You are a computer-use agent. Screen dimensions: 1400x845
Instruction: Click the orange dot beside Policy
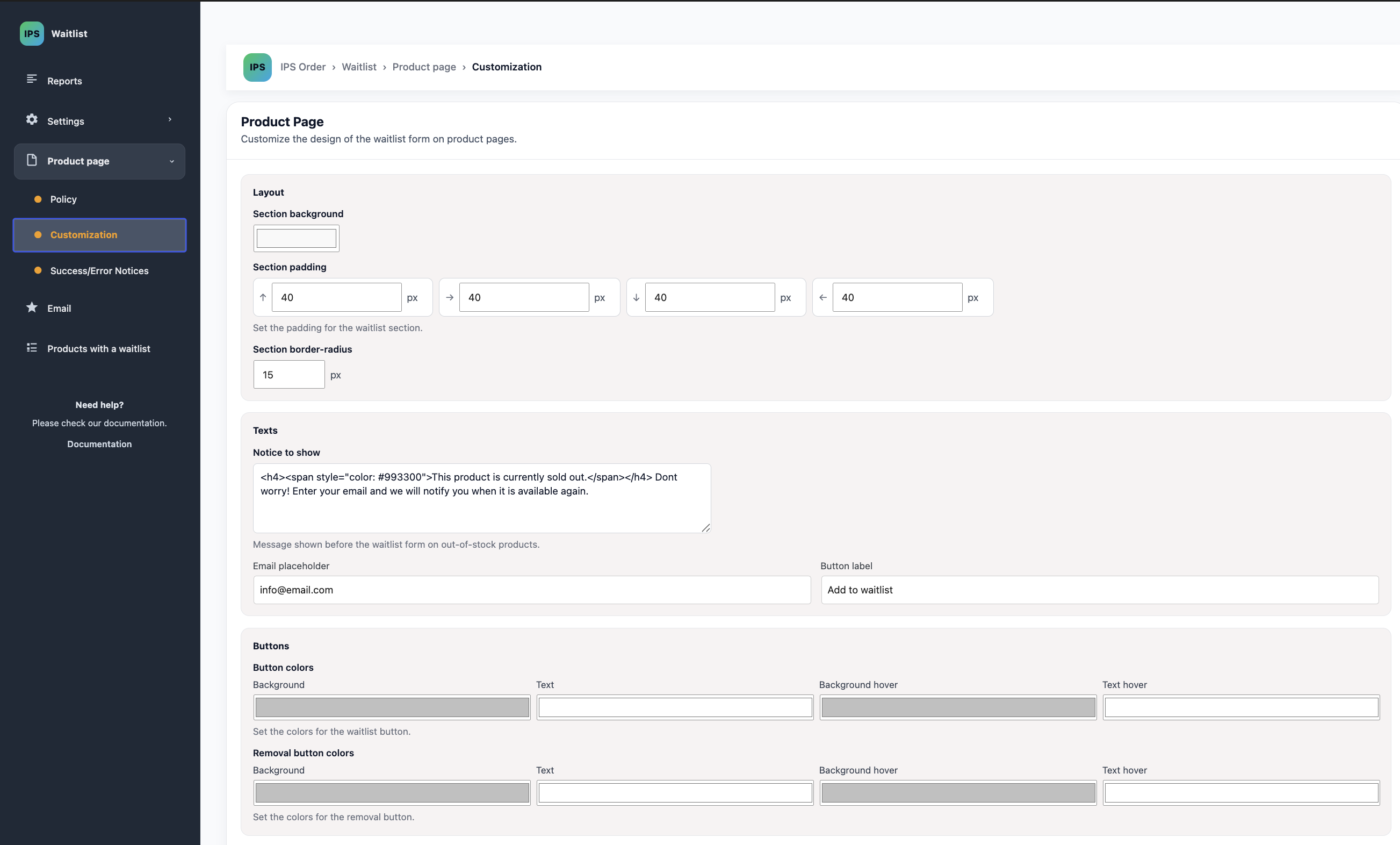(38, 199)
